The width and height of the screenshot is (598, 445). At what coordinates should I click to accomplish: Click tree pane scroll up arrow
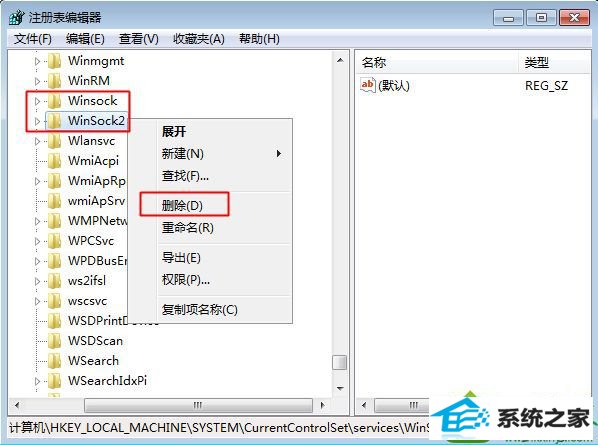tap(340, 60)
